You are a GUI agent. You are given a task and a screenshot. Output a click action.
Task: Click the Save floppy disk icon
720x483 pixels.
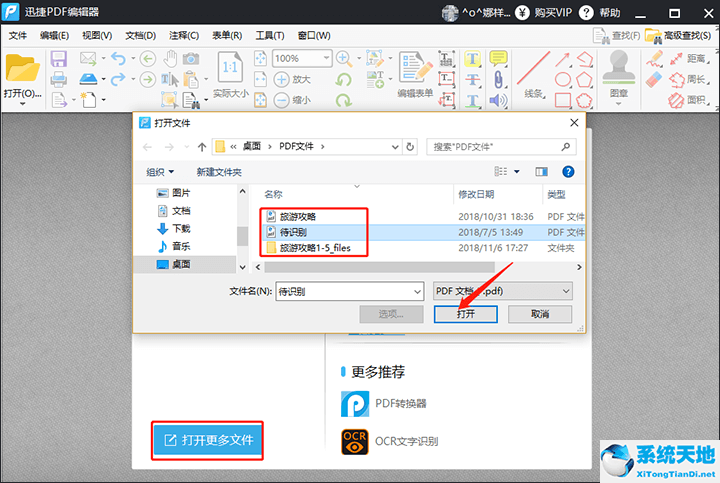(59, 59)
